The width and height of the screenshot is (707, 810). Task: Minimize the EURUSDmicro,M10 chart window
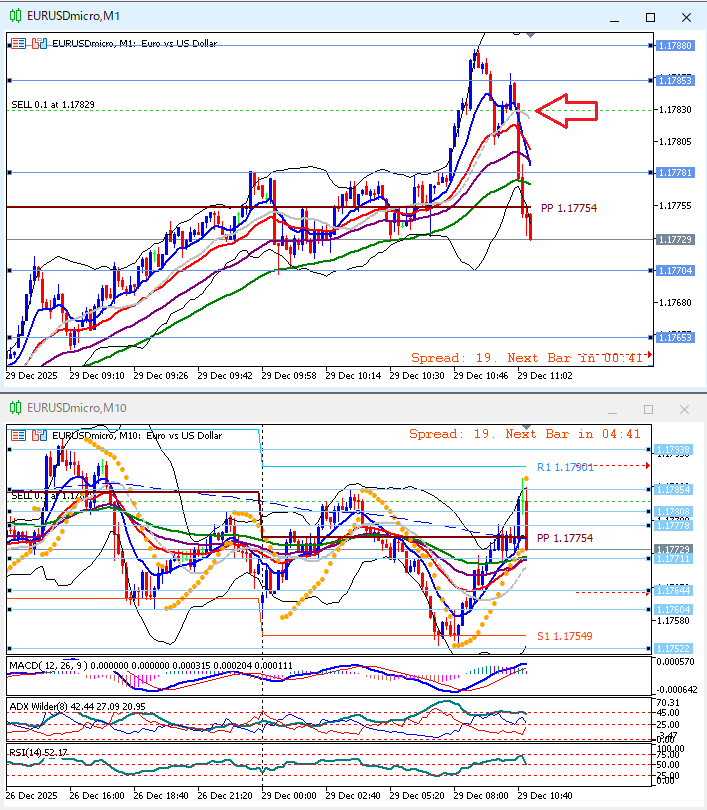[x=616, y=409]
